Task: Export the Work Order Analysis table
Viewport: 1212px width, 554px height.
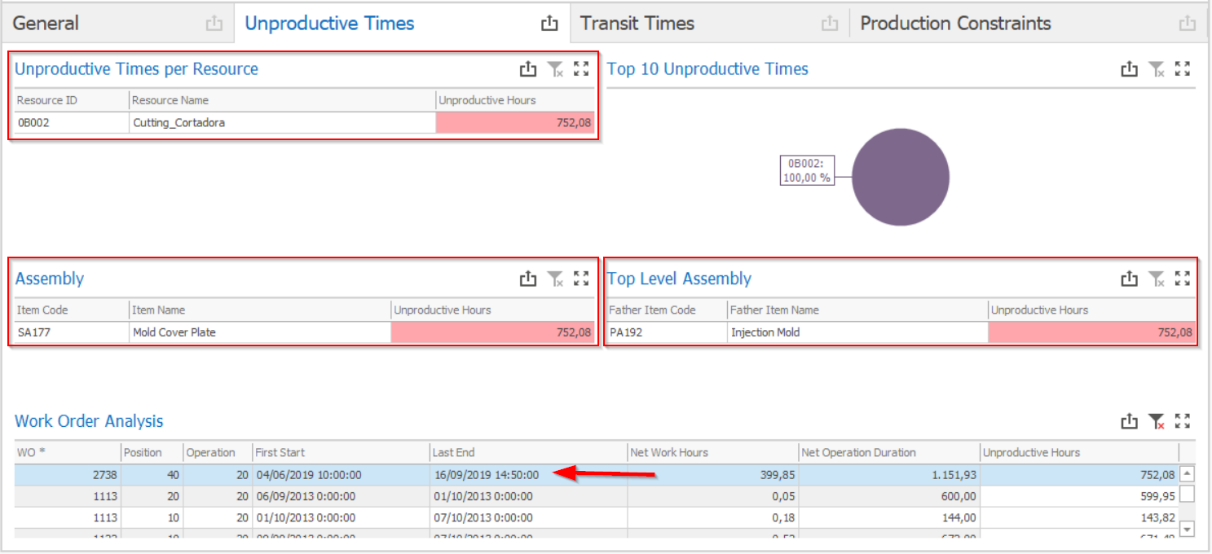Action: pos(1129,422)
